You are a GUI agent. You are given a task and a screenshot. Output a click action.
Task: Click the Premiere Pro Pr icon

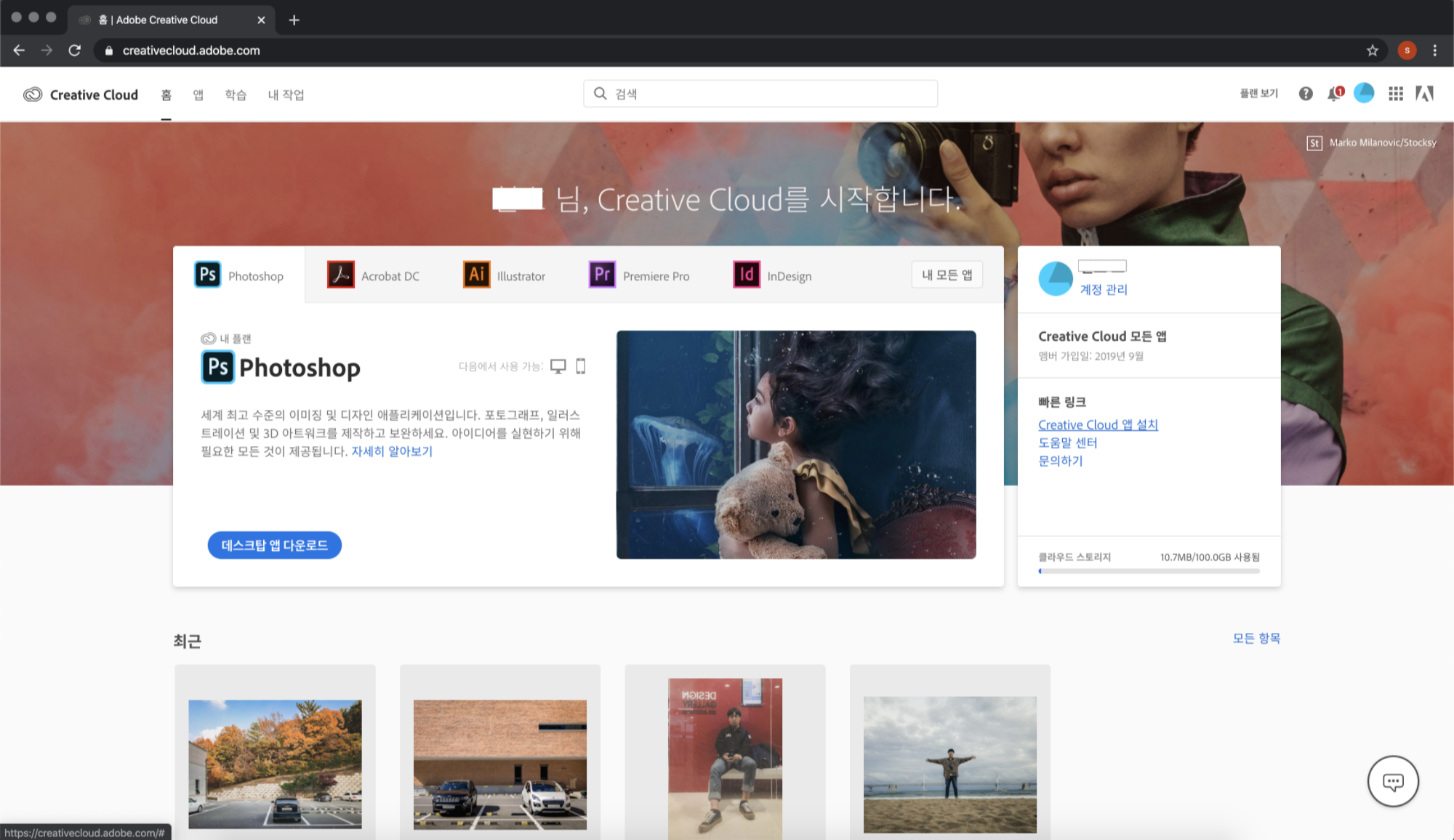(602, 275)
